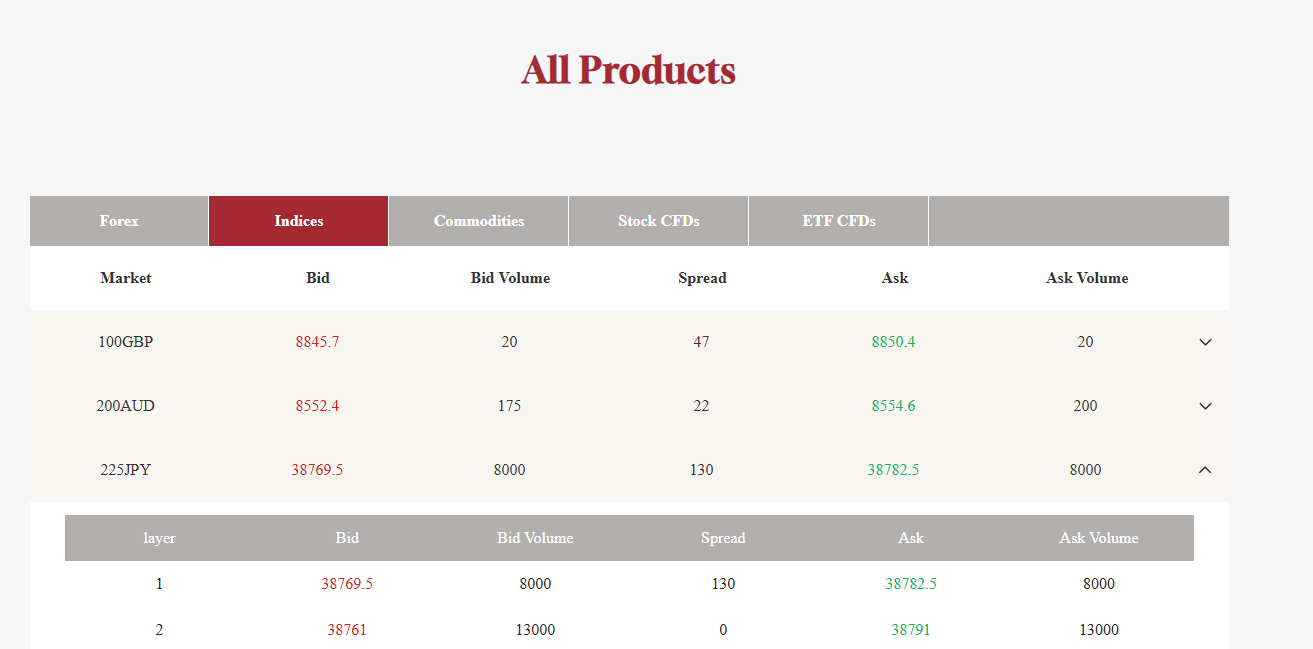Click the Market column header
This screenshot has height=649, width=1313.
(126, 278)
